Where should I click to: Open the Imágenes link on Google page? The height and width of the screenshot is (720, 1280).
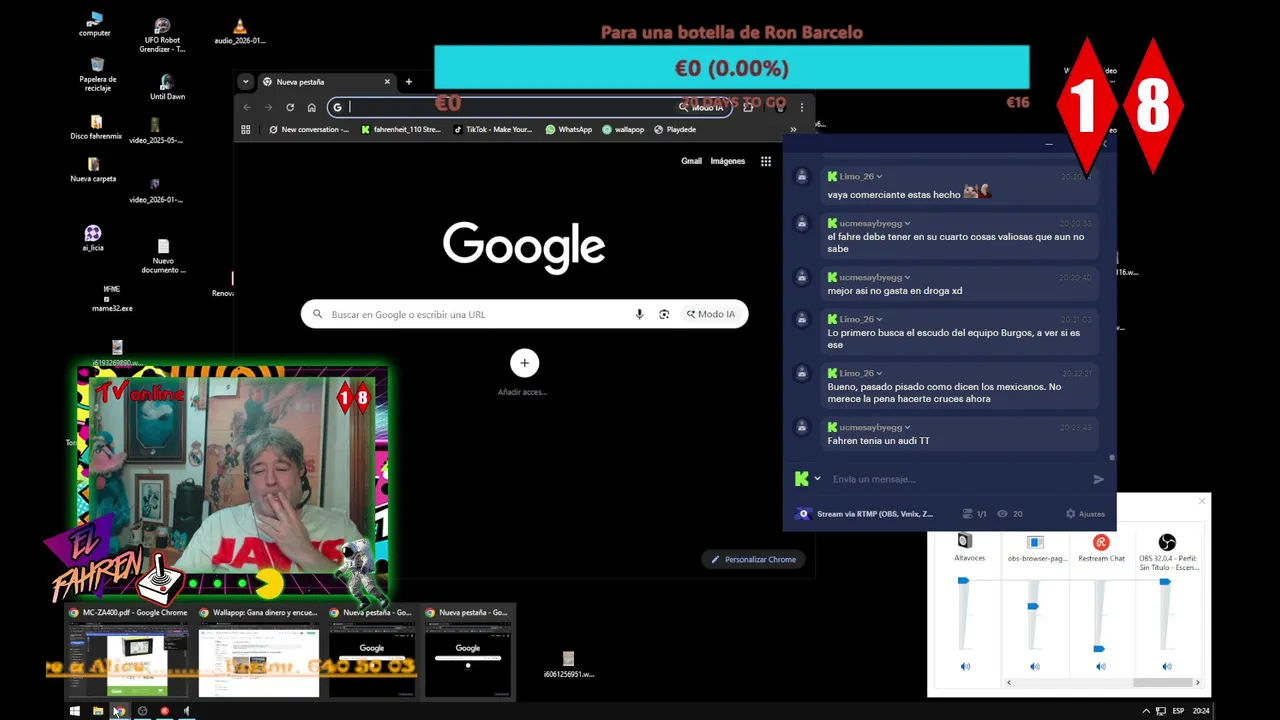(x=728, y=161)
